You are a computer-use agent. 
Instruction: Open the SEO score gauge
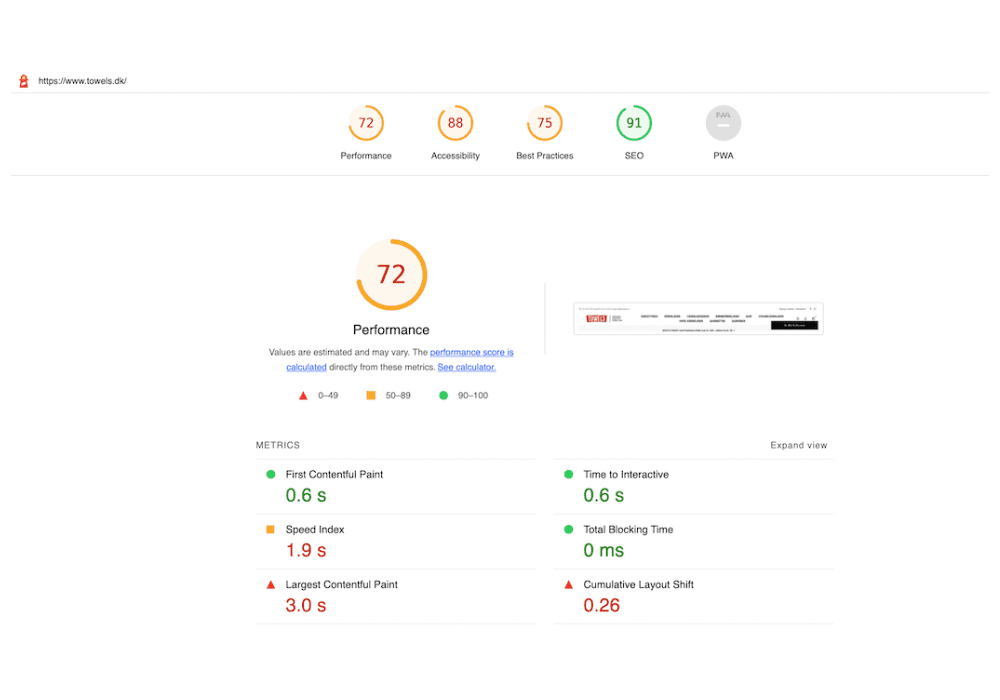tap(634, 123)
